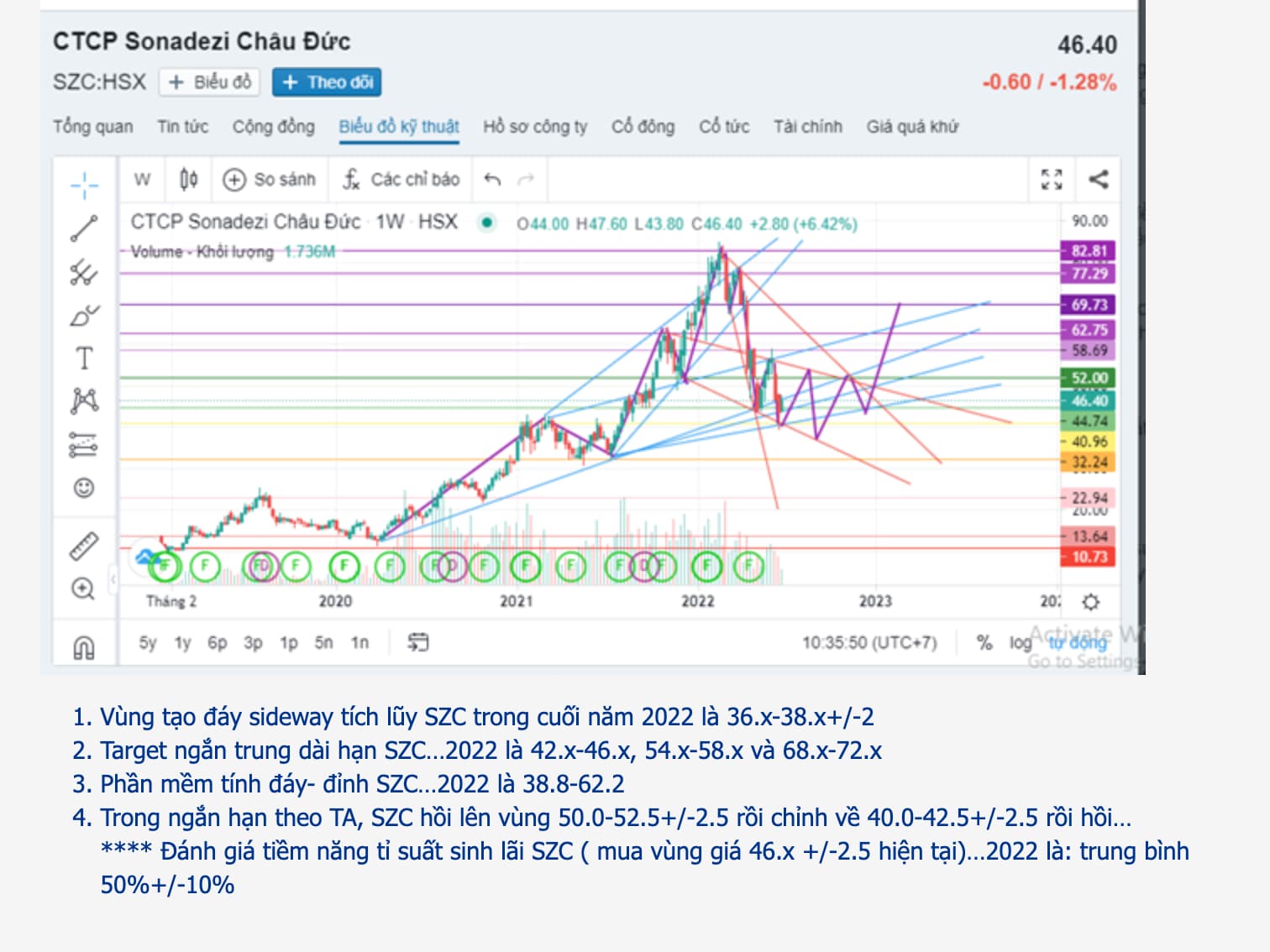
Task: Select the brush drawing tool
Action: coord(84,316)
